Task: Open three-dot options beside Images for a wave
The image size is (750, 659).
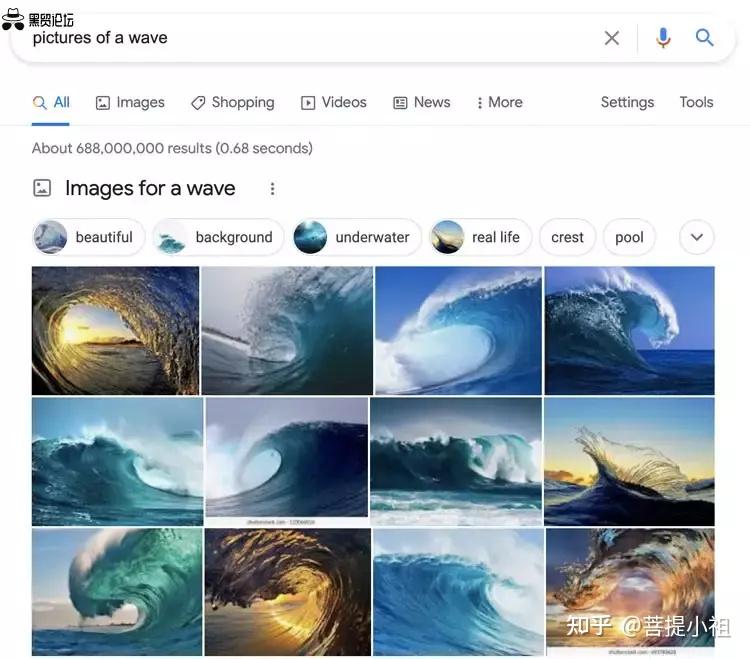Action: [x=272, y=188]
